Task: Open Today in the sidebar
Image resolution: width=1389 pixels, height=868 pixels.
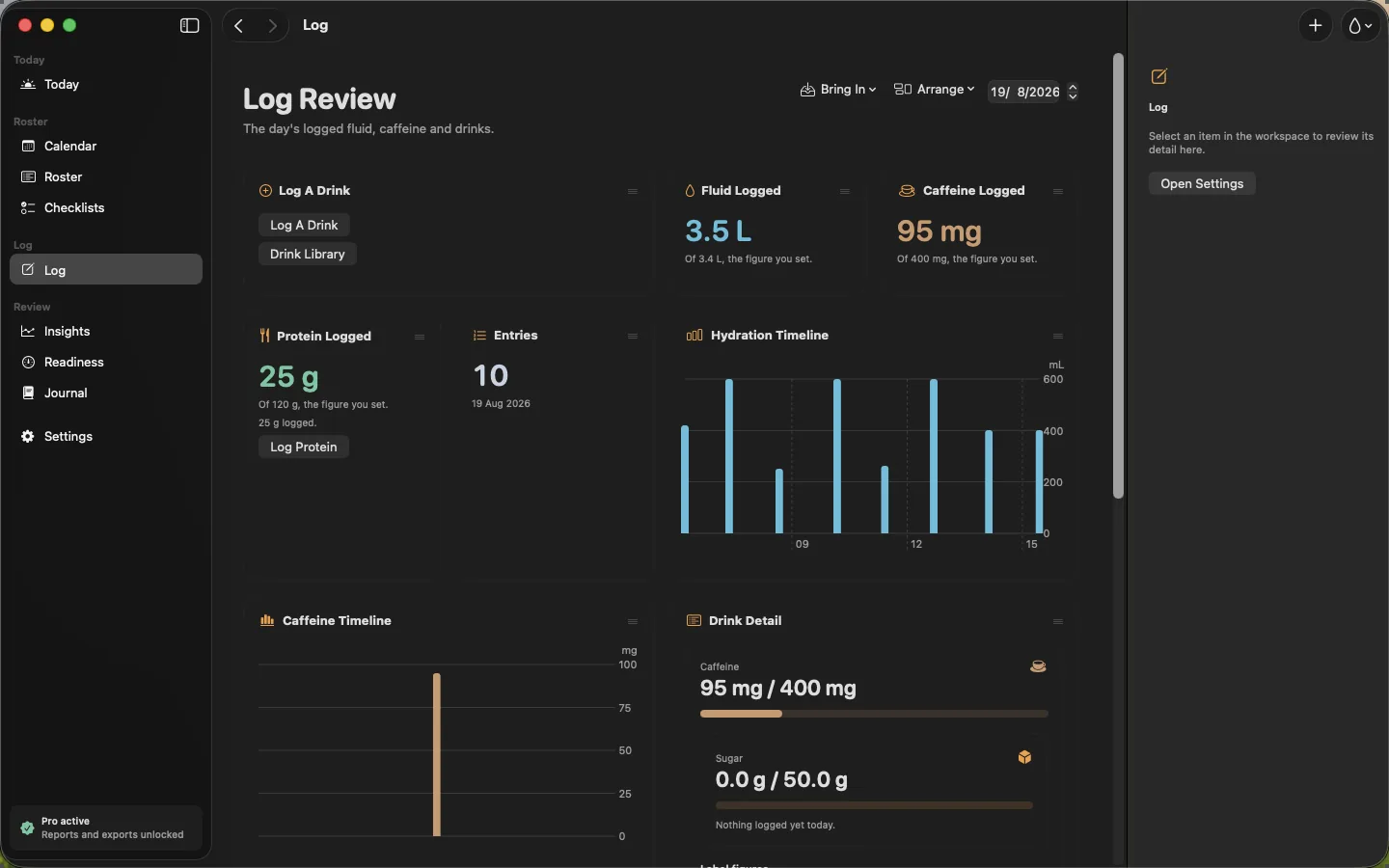Action: [x=106, y=85]
